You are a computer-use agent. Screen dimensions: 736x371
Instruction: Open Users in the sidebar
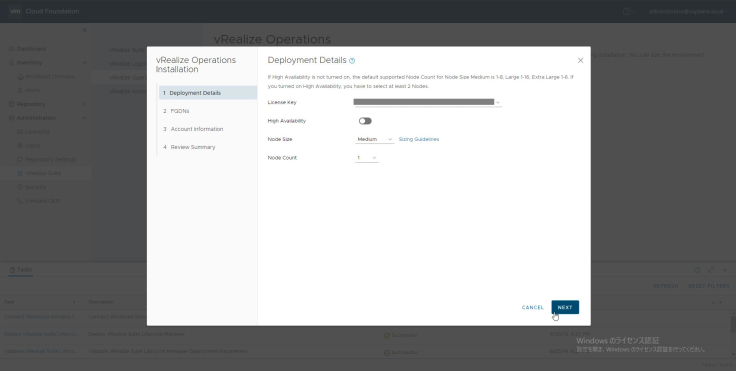[x=32, y=146]
